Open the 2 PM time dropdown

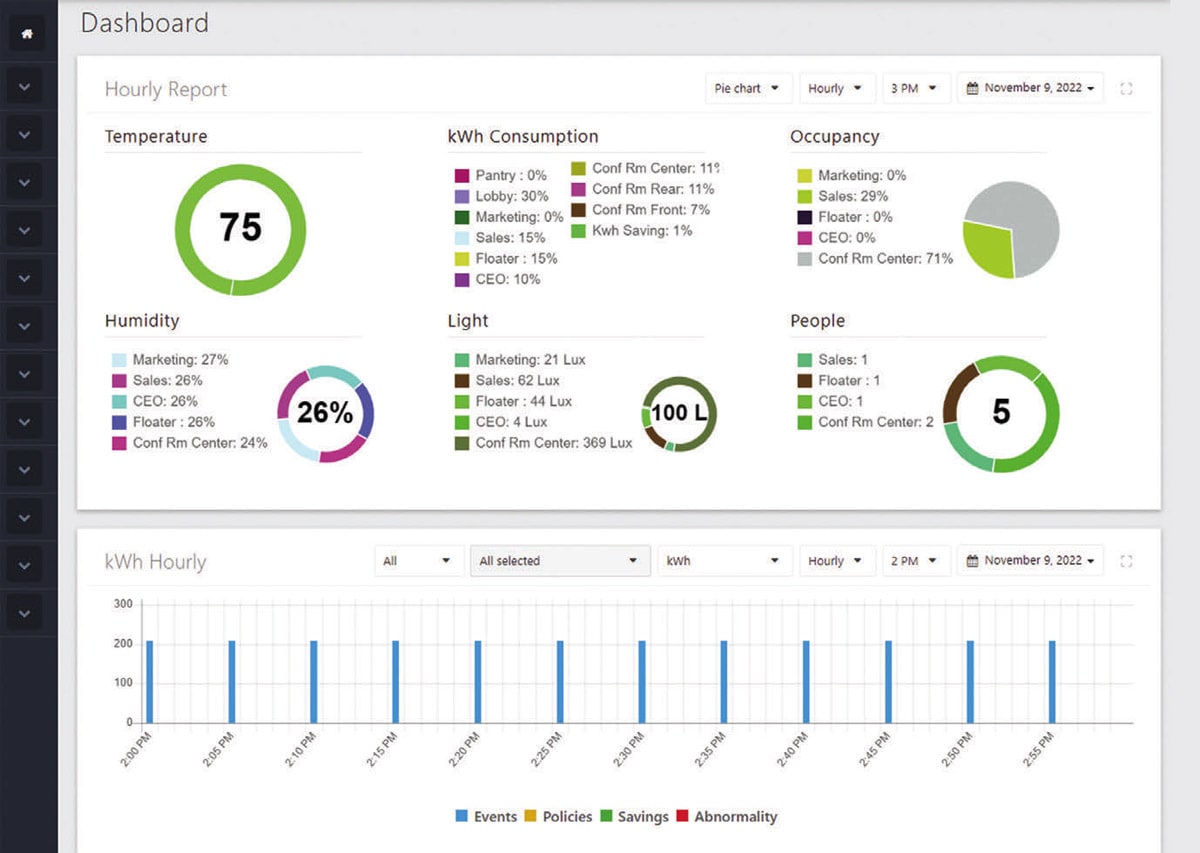point(914,561)
